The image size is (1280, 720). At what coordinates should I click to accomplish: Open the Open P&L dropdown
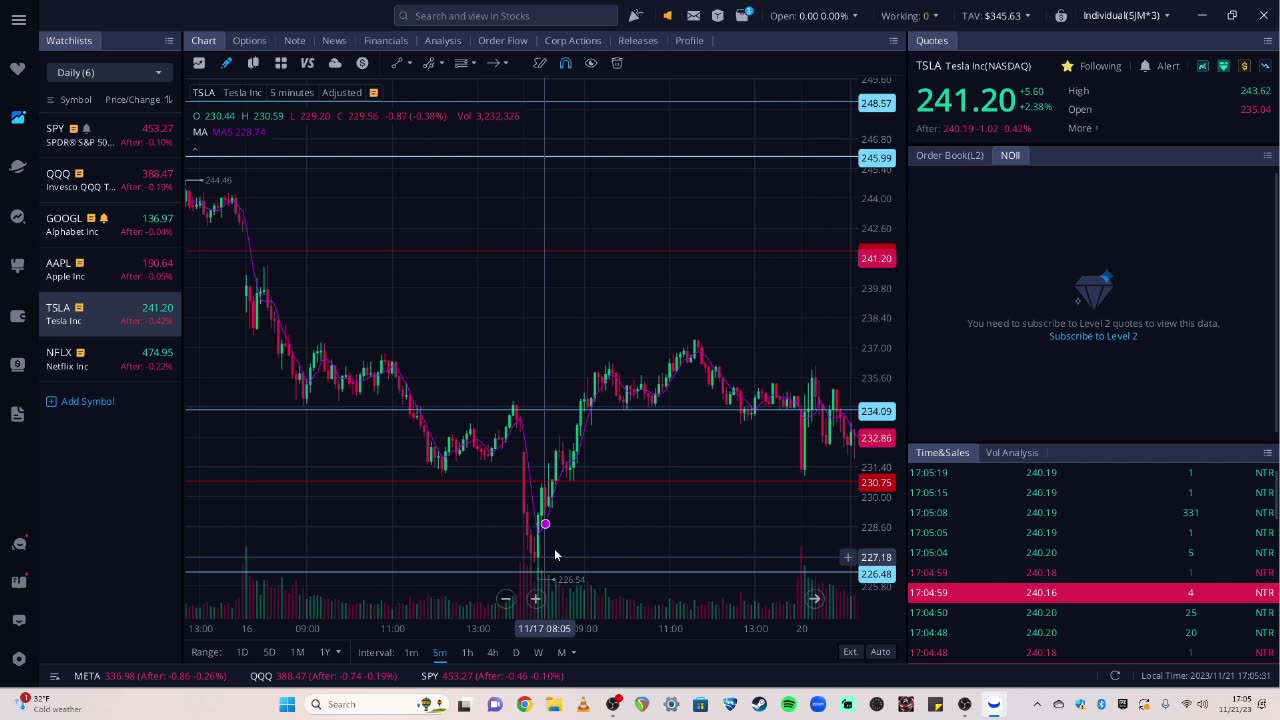(x=813, y=15)
